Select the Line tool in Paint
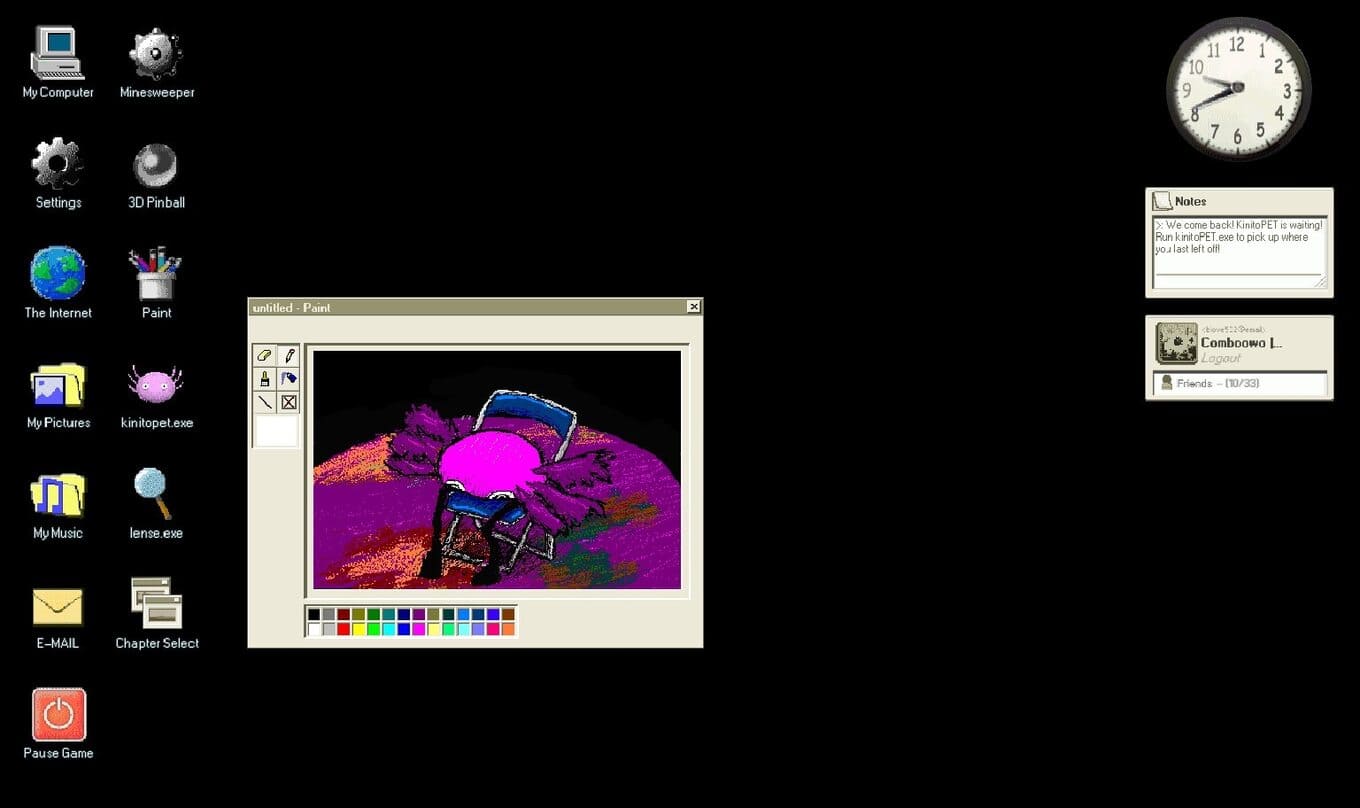The width and height of the screenshot is (1360, 808). pos(264,402)
